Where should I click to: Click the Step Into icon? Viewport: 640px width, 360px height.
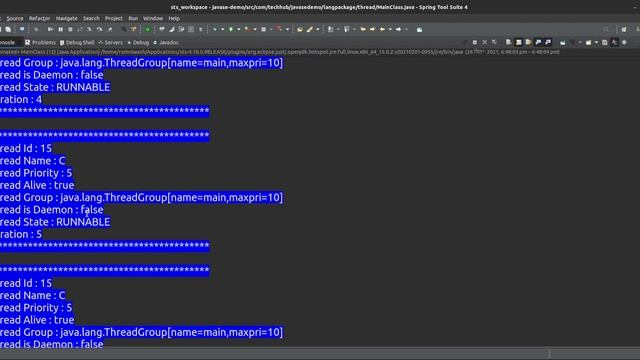pyautogui.click(x=89, y=29)
